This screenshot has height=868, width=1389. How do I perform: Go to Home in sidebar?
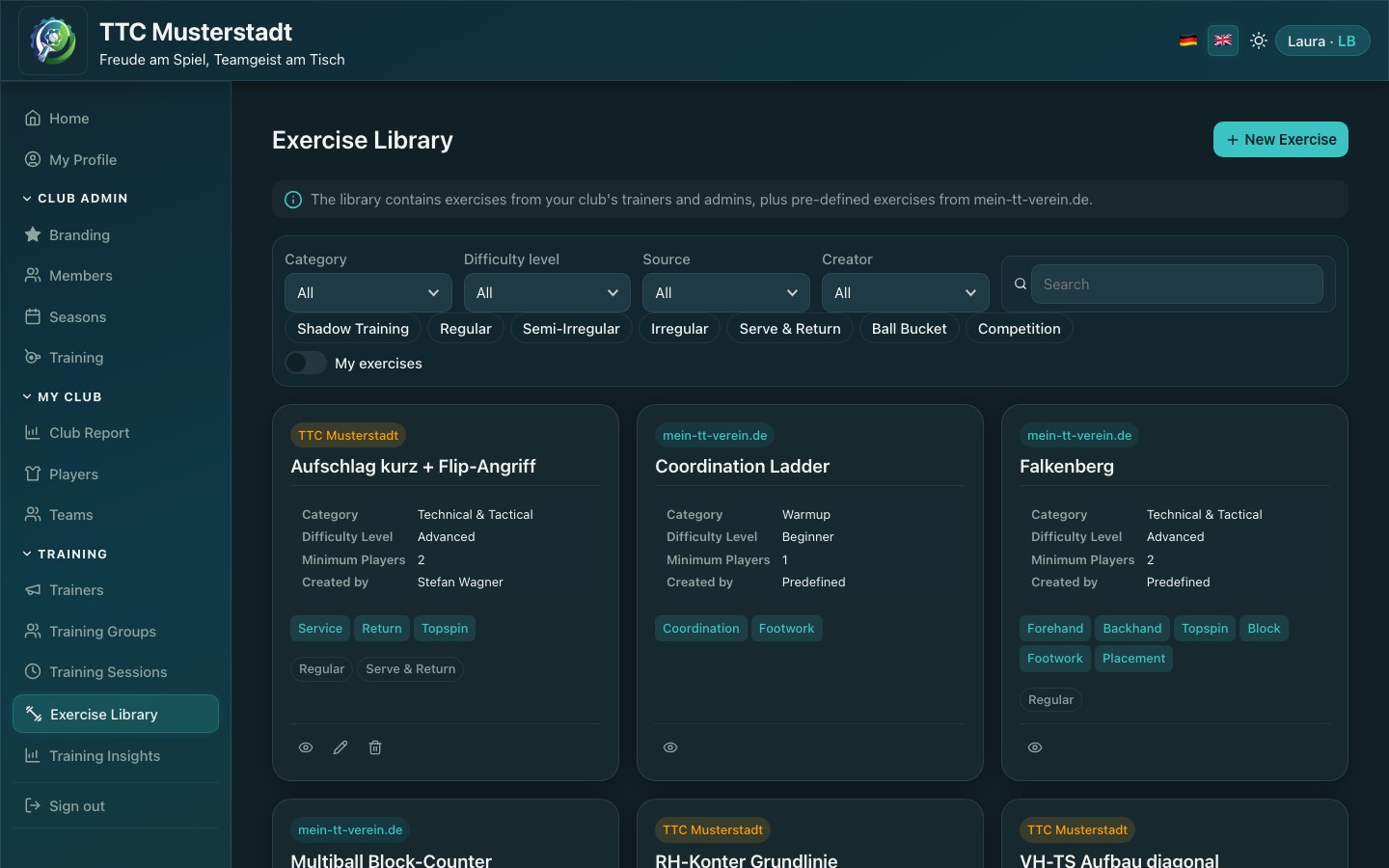116,119
